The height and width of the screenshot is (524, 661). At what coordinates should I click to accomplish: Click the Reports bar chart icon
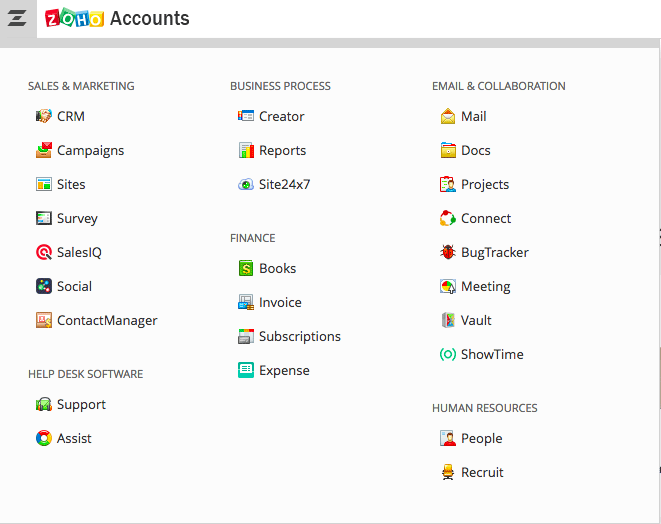pyautogui.click(x=246, y=150)
